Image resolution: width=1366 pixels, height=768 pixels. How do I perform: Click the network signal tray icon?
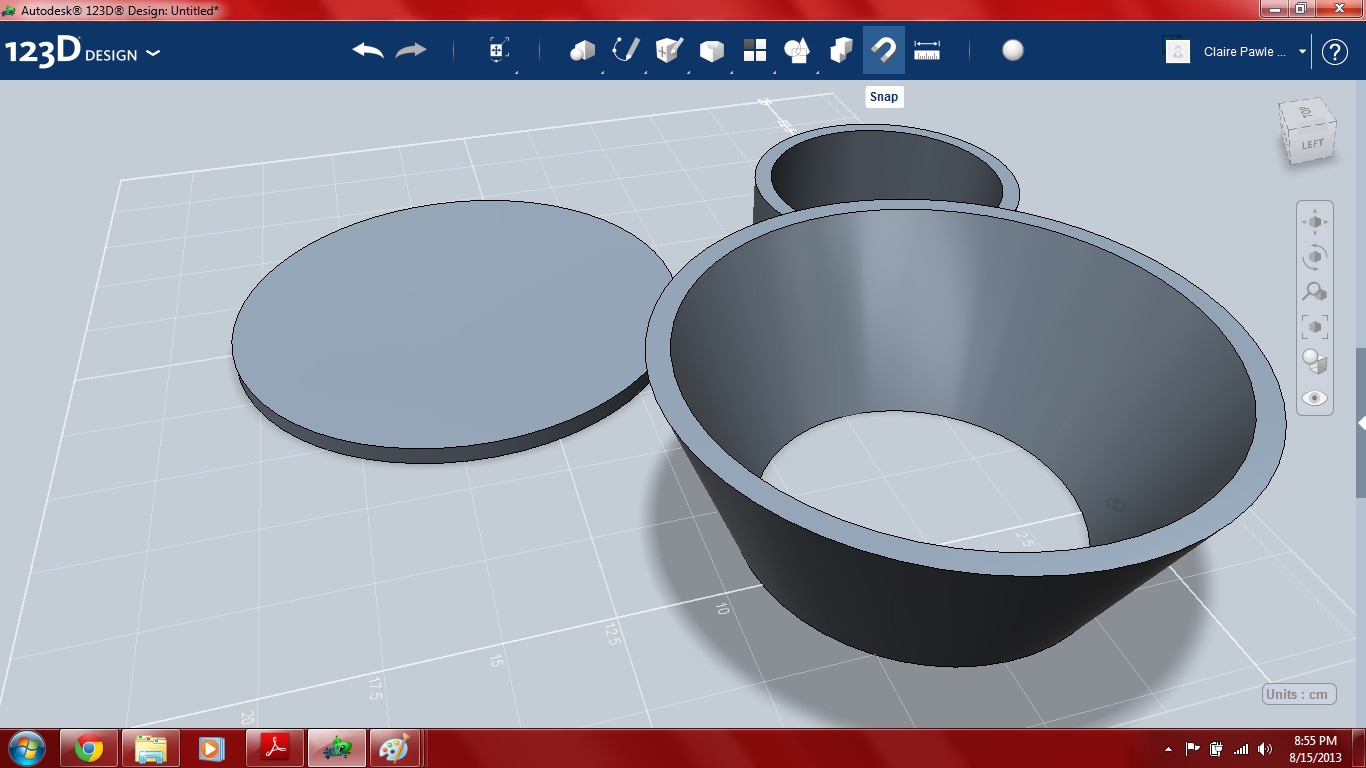coord(1241,749)
